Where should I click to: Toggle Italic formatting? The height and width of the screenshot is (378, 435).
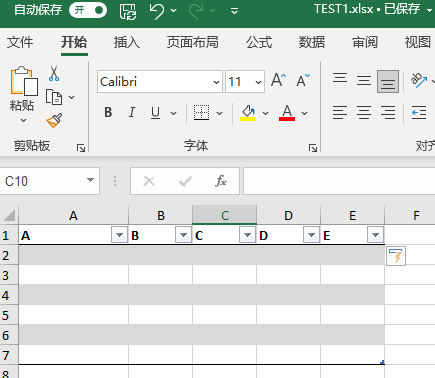[132, 113]
